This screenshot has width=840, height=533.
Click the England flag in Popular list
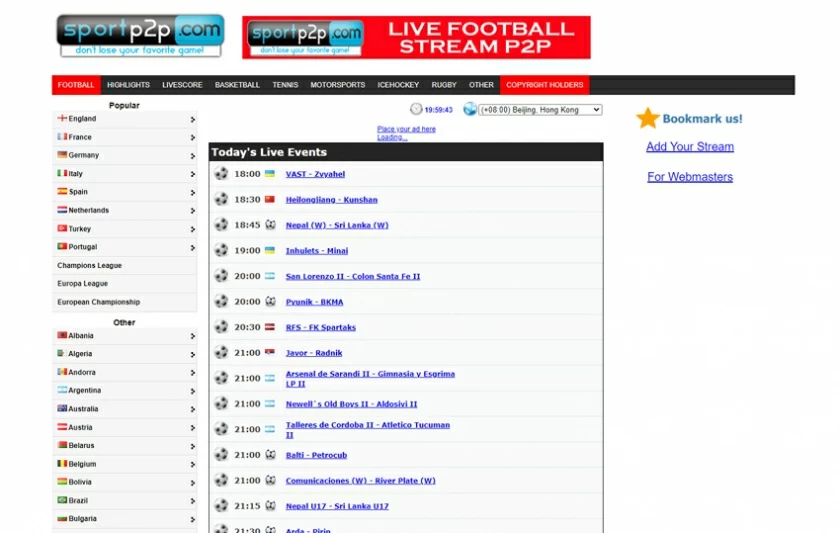coord(62,118)
